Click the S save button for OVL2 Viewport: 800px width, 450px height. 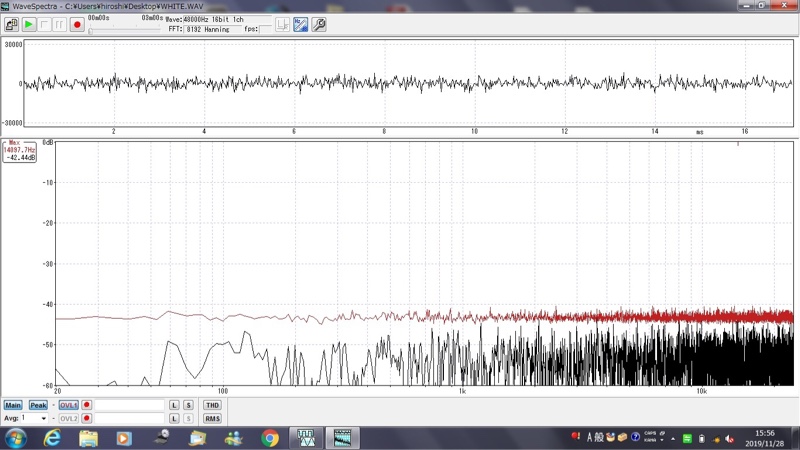click(188, 418)
